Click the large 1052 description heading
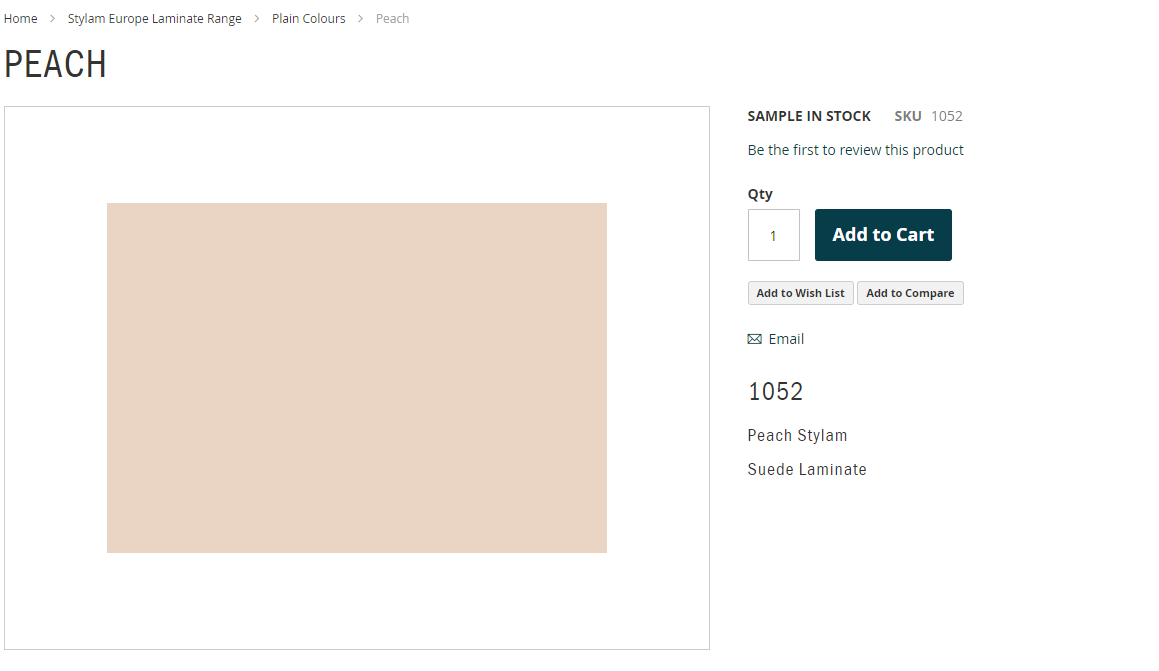 point(775,391)
